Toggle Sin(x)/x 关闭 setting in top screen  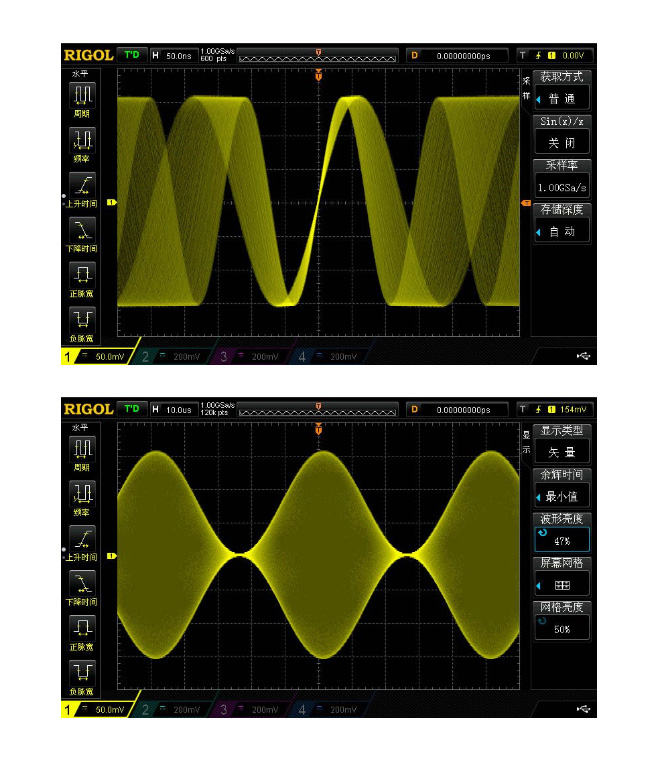pyautogui.click(x=561, y=143)
